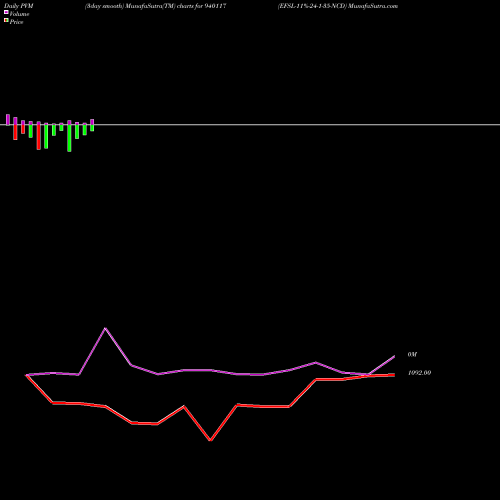500x500 pixels.
Task: Click the '(3day smooth) MunafaSutra(TM) charts for 940117' heading
Action: [156, 6]
